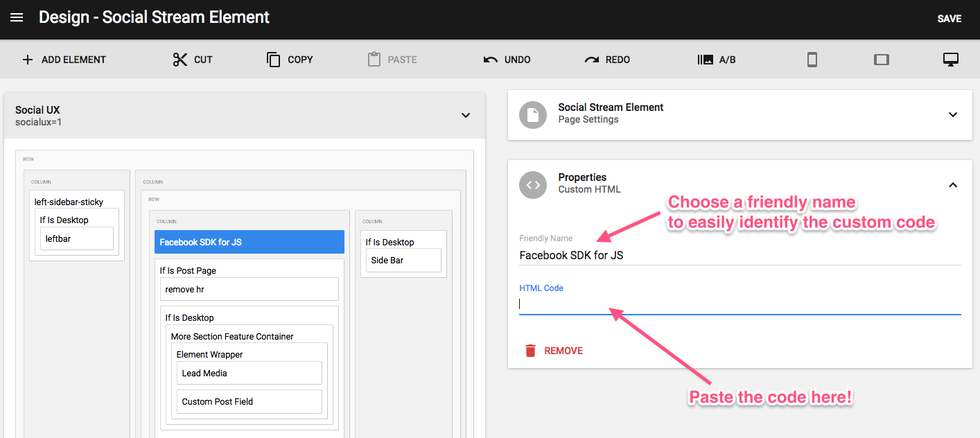Image resolution: width=980 pixels, height=438 pixels.
Task: Click the socialux=1 subtitle text
Action: coord(38,122)
